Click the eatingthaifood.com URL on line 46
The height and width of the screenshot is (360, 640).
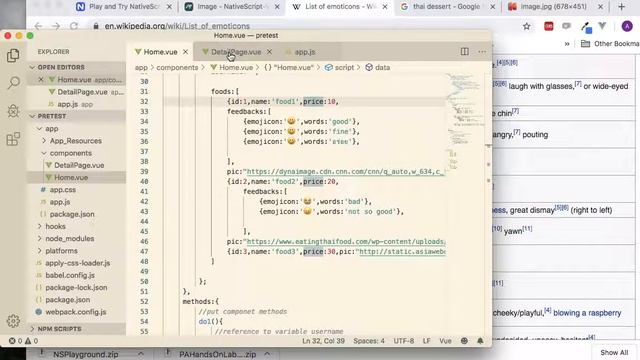(x=346, y=242)
